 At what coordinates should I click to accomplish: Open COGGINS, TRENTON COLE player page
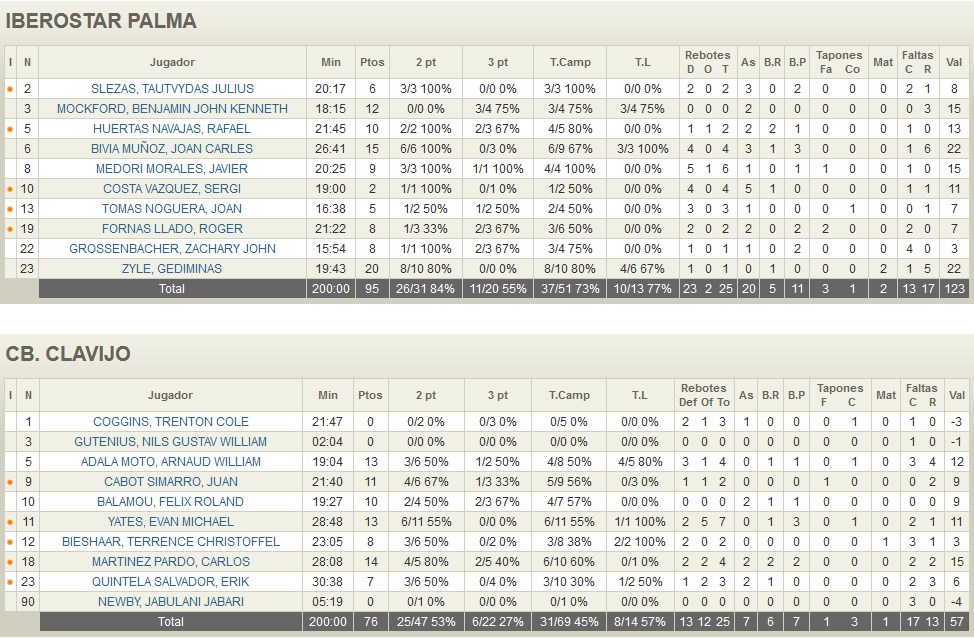(x=171, y=422)
